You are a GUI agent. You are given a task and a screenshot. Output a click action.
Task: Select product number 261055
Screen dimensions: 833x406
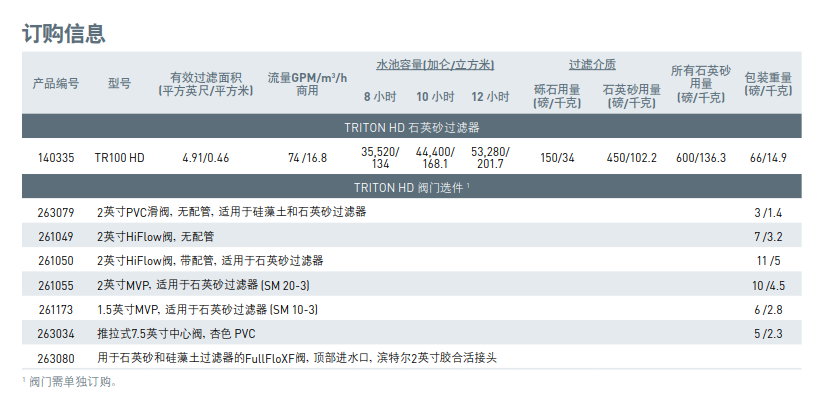56,285
